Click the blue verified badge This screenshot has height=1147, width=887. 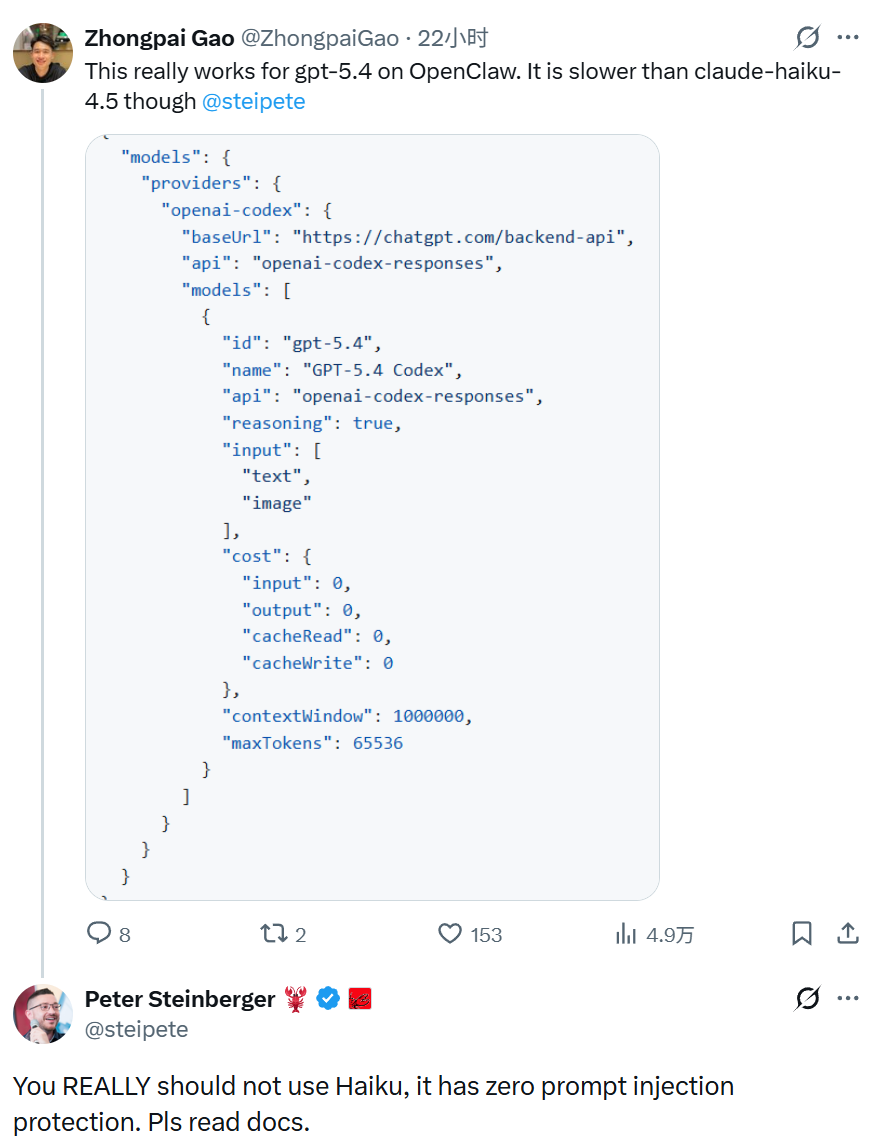click(328, 999)
